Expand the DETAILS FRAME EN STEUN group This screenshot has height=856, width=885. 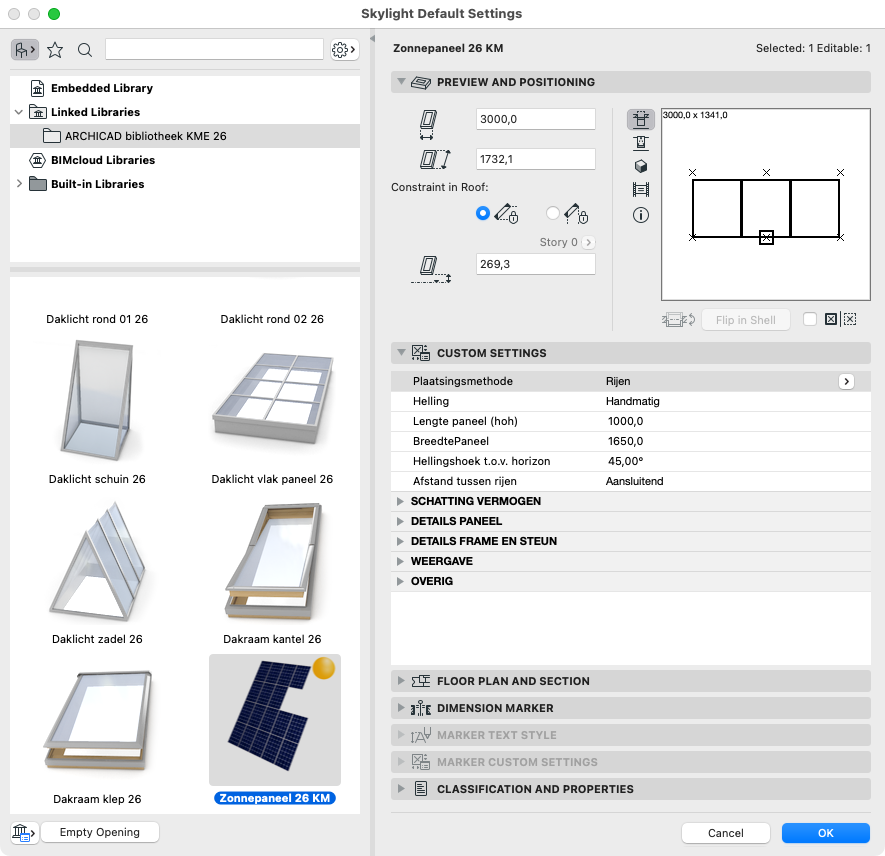point(400,541)
